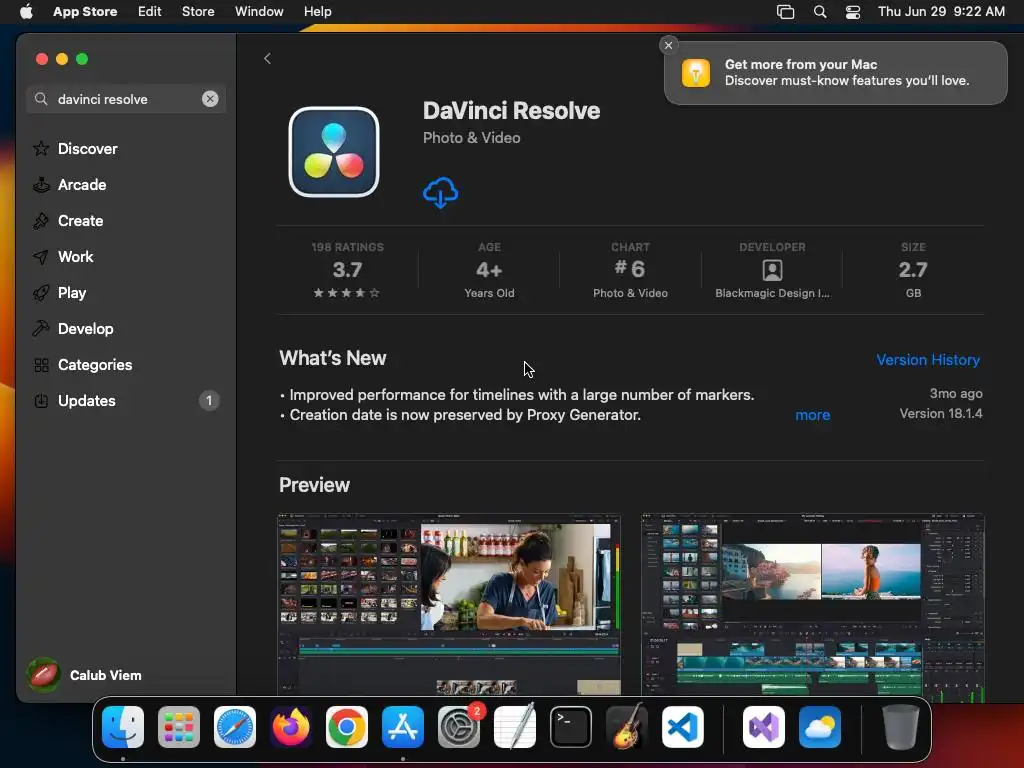Launch Visual Studio Code from the Dock
1024x768 pixels.
pyautogui.click(x=682, y=727)
